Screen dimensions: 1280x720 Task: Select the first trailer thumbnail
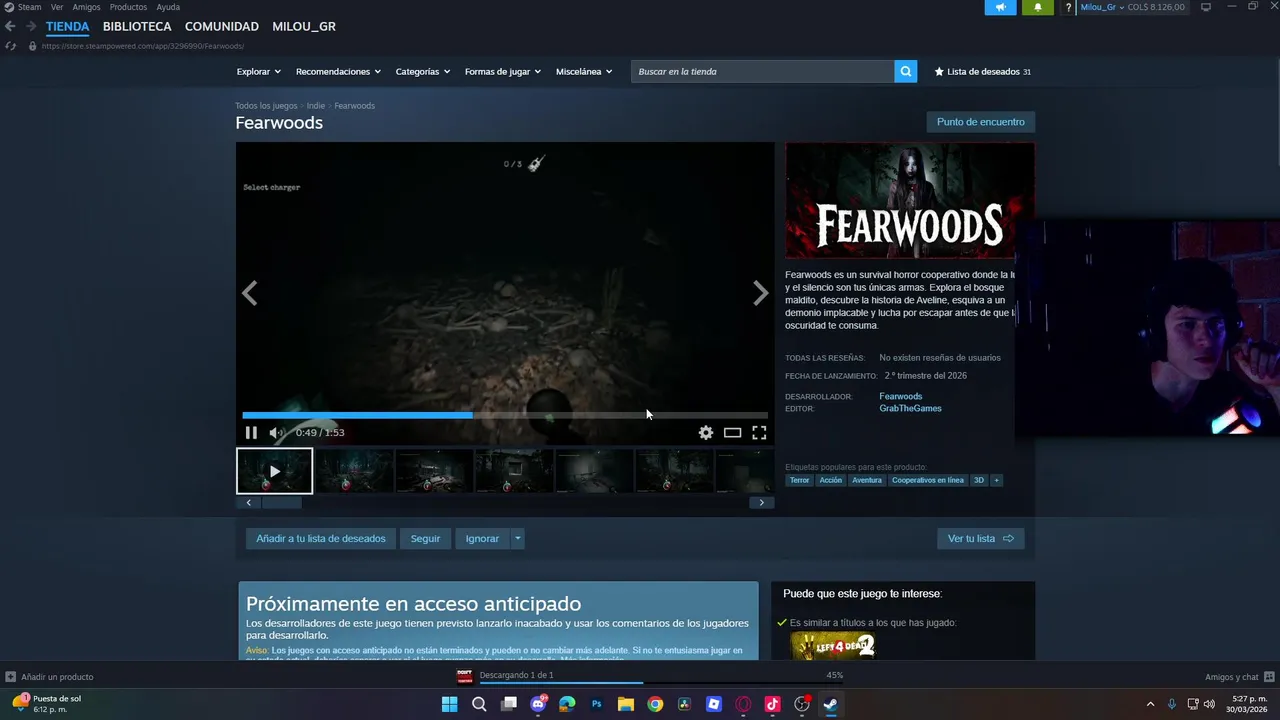click(274, 471)
